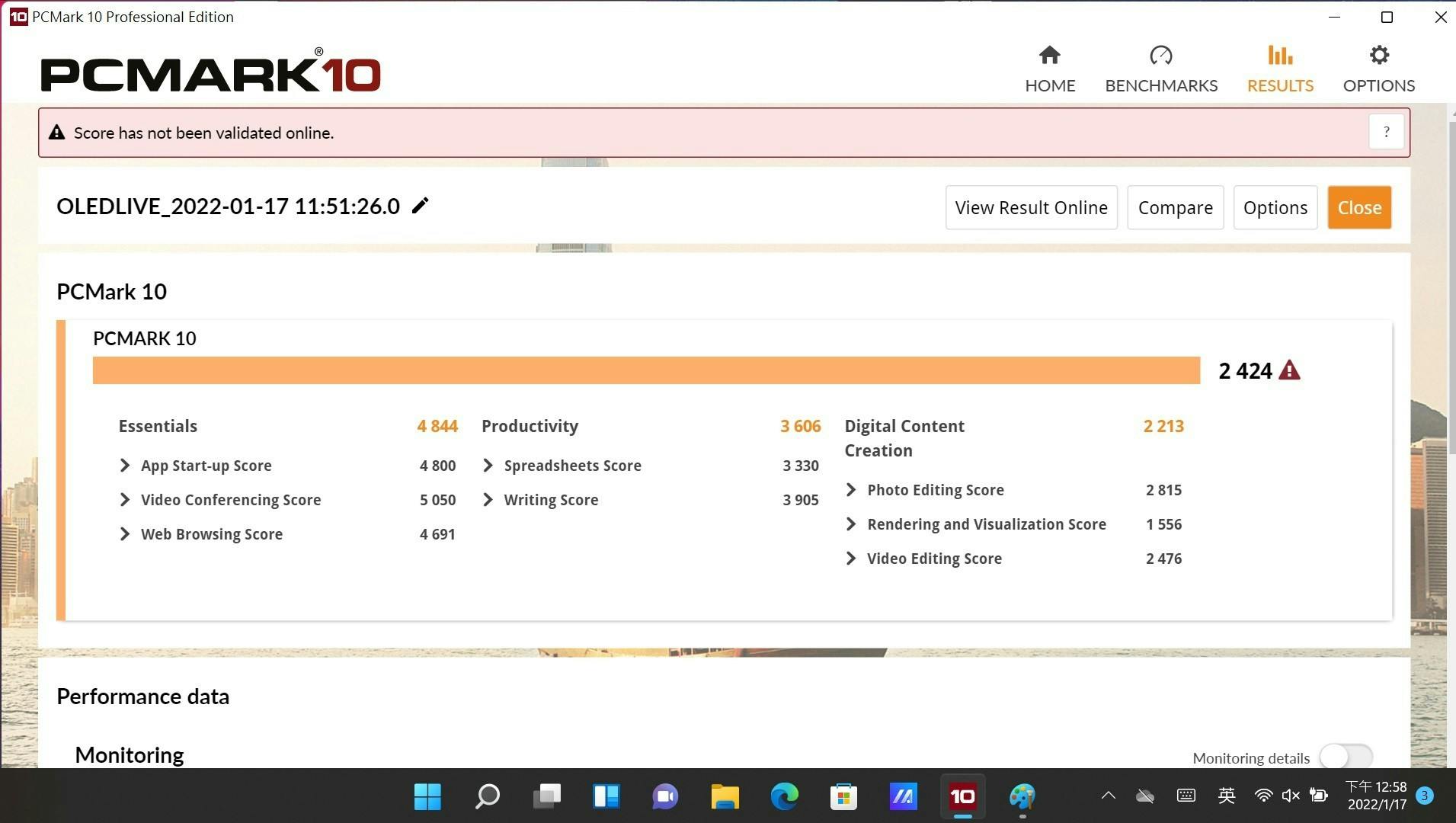Expand Writing Score details

pos(488,500)
